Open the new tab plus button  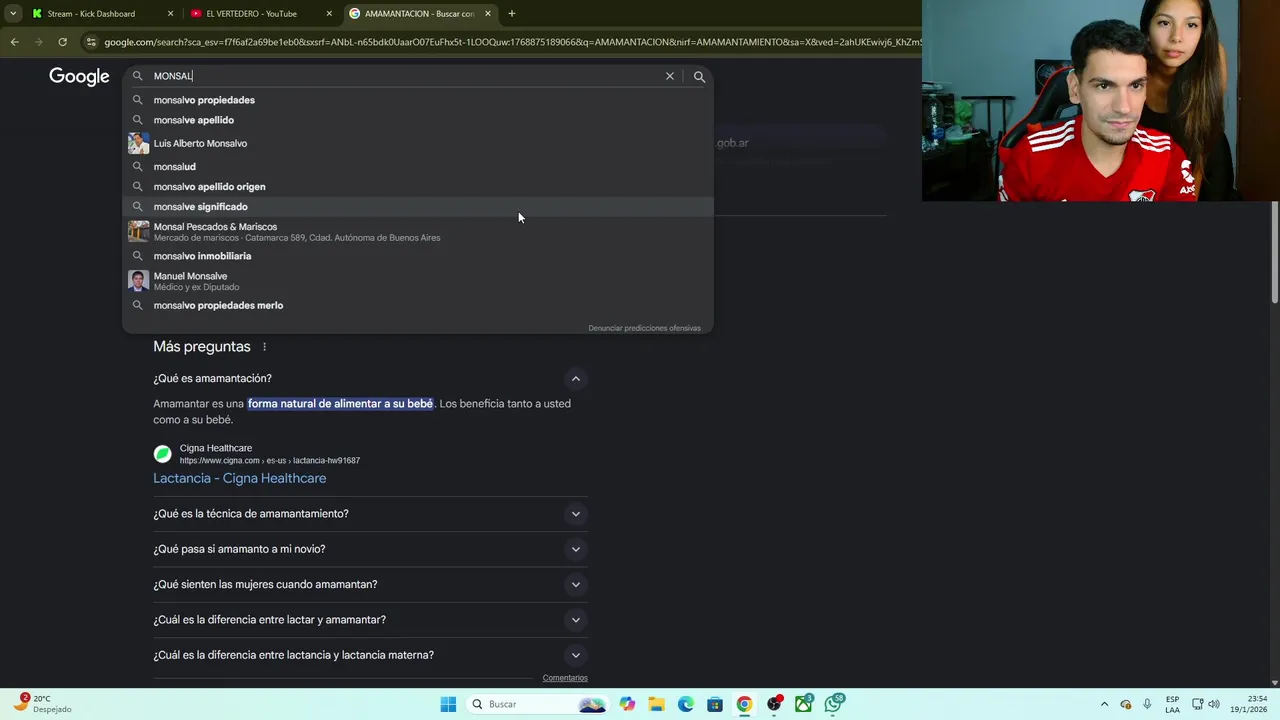click(x=511, y=14)
